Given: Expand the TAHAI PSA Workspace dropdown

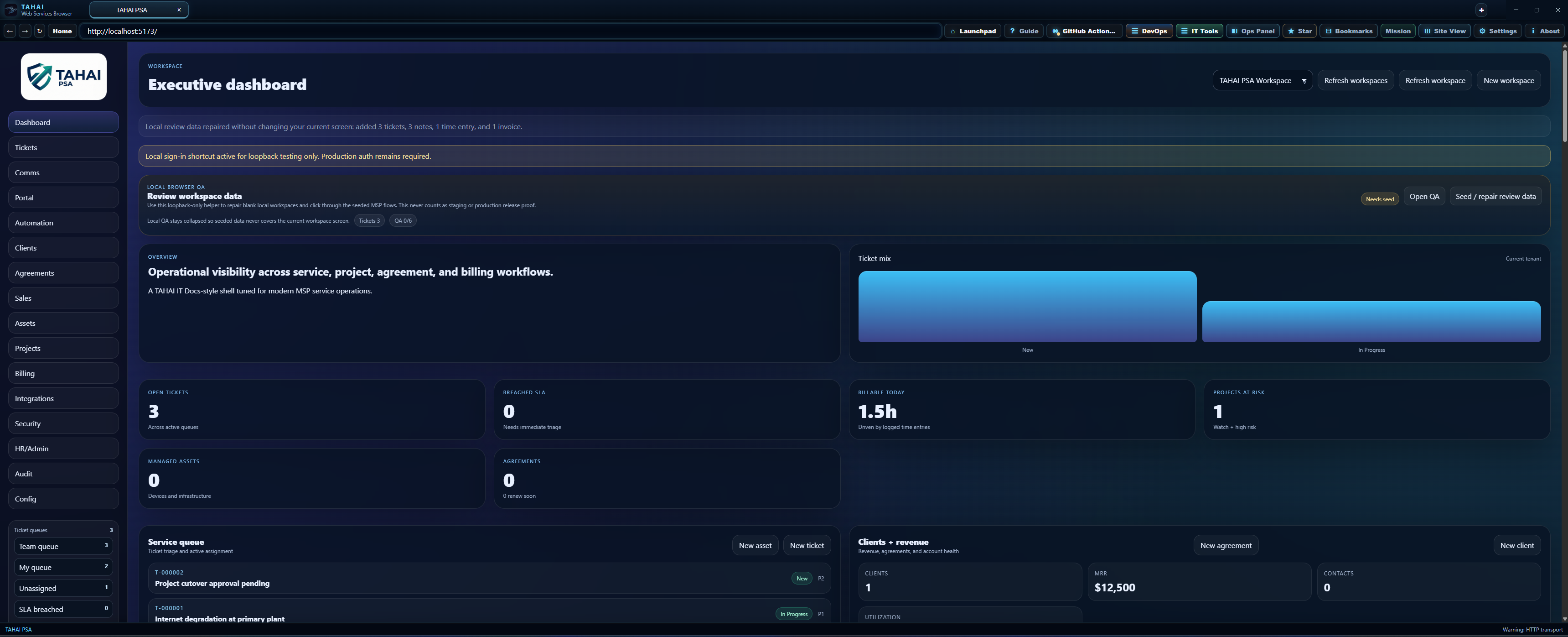Looking at the screenshot, I should coord(1263,80).
